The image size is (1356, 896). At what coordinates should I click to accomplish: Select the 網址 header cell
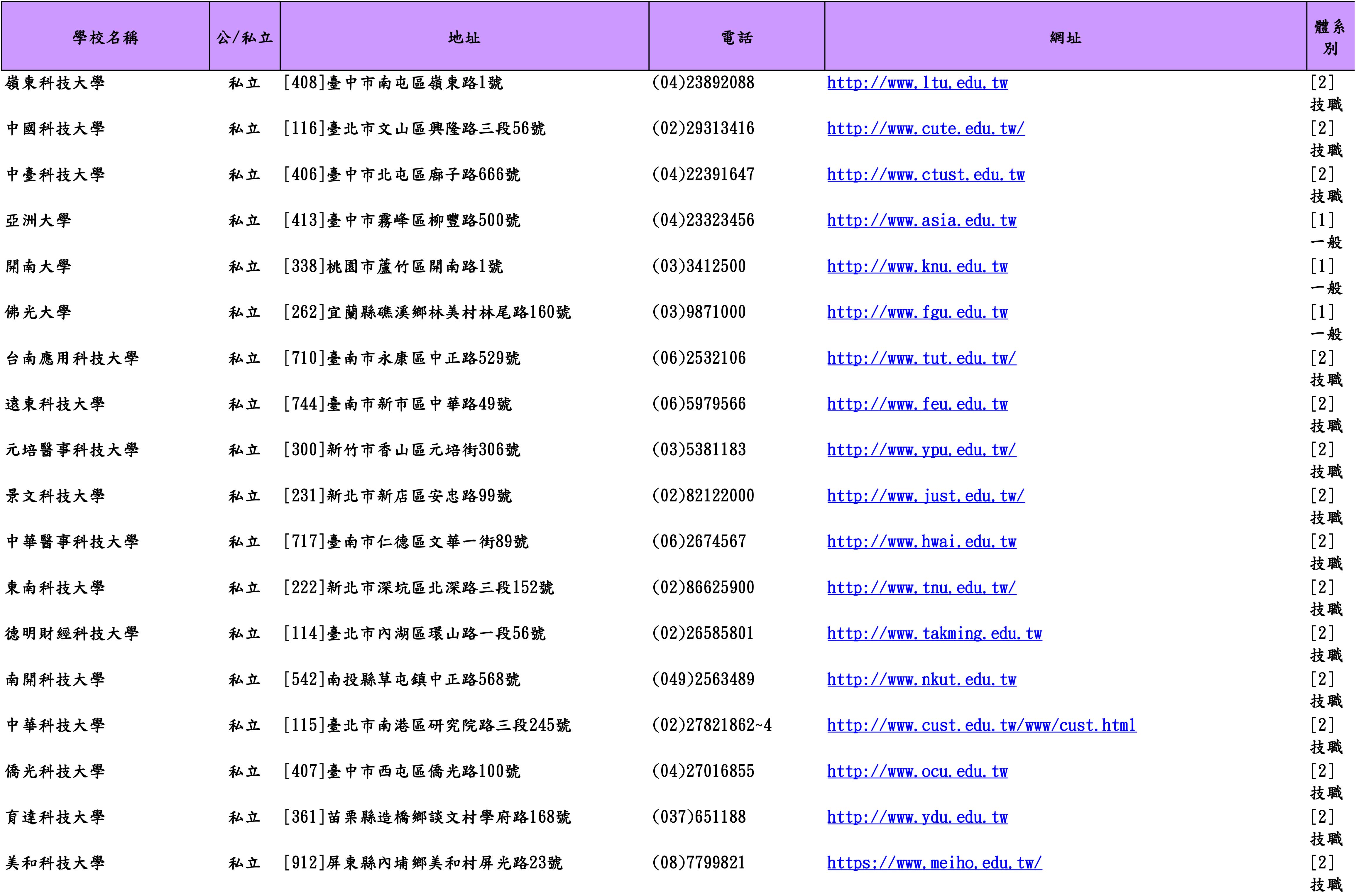click(x=1065, y=38)
